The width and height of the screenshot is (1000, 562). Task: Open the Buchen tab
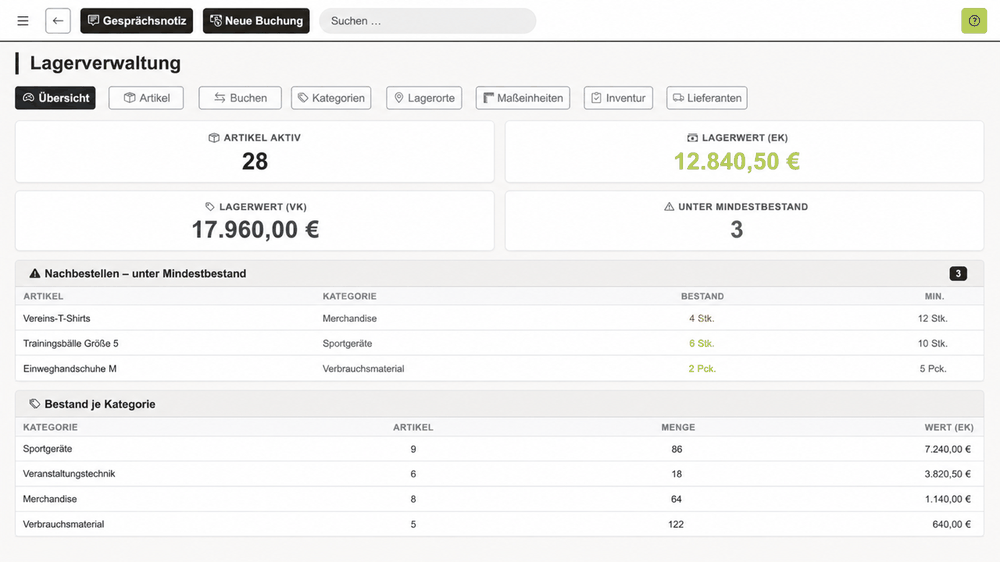point(240,98)
